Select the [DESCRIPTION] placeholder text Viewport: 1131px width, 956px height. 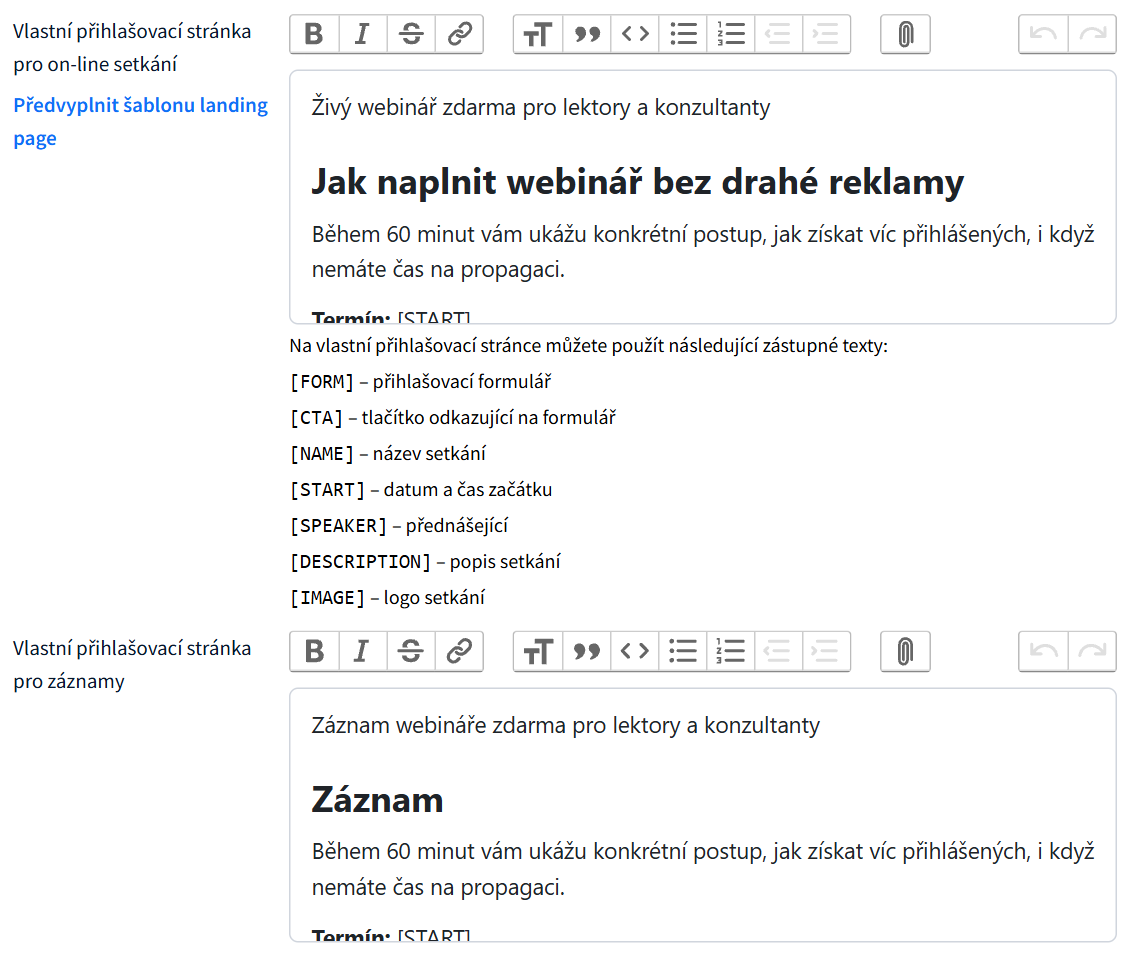[x=361, y=562]
